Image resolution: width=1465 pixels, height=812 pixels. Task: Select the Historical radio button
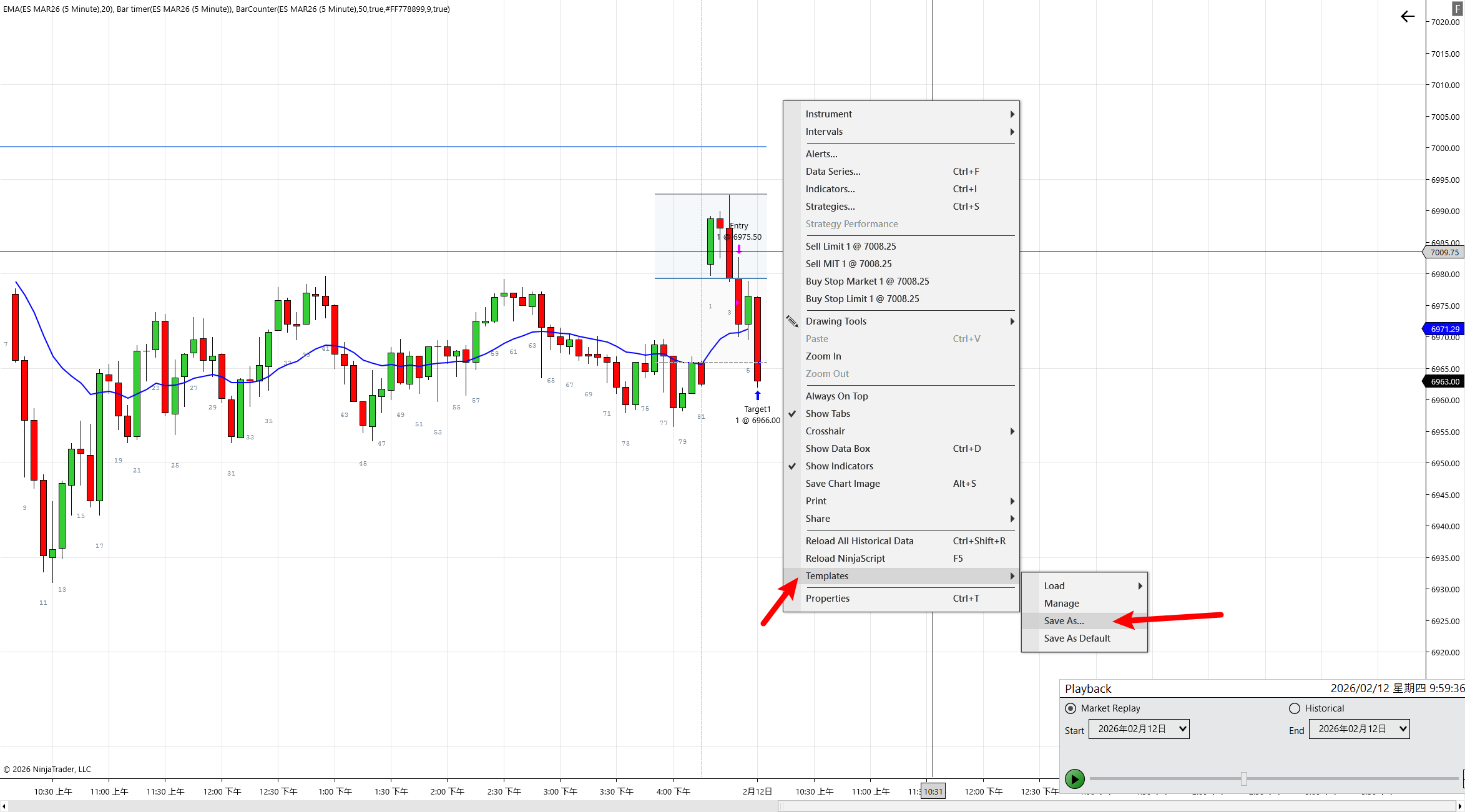tap(1295, 708)
